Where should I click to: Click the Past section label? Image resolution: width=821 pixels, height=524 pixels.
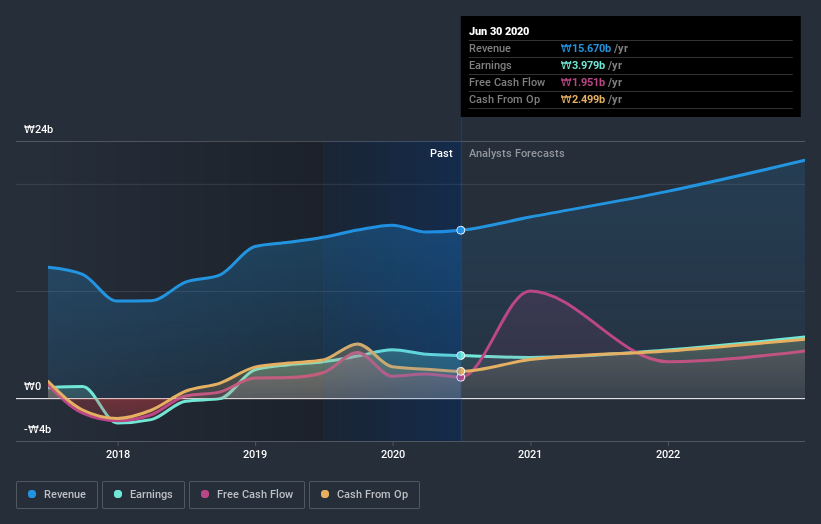point(441,153)
